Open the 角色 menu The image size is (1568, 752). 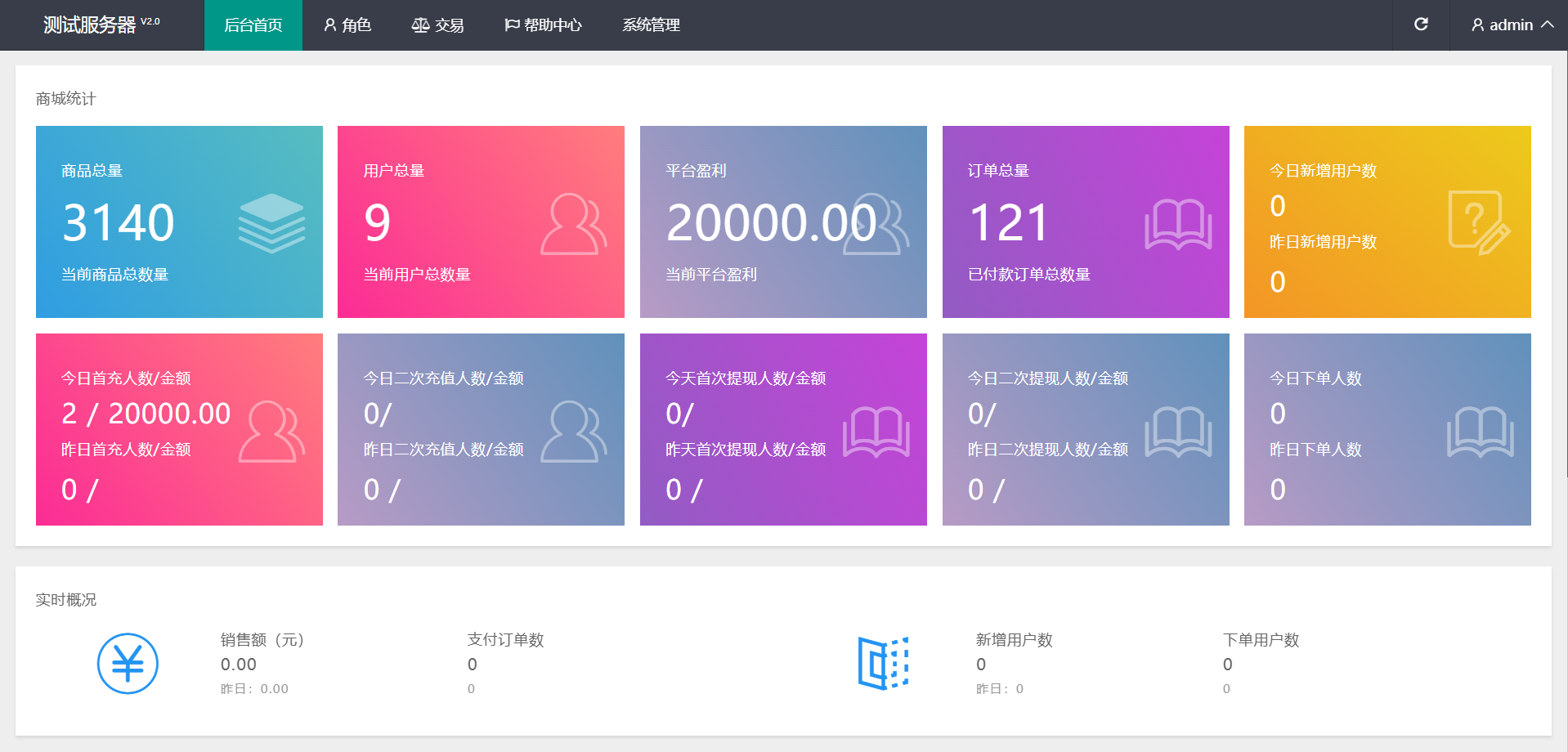(x=347, y=25)
